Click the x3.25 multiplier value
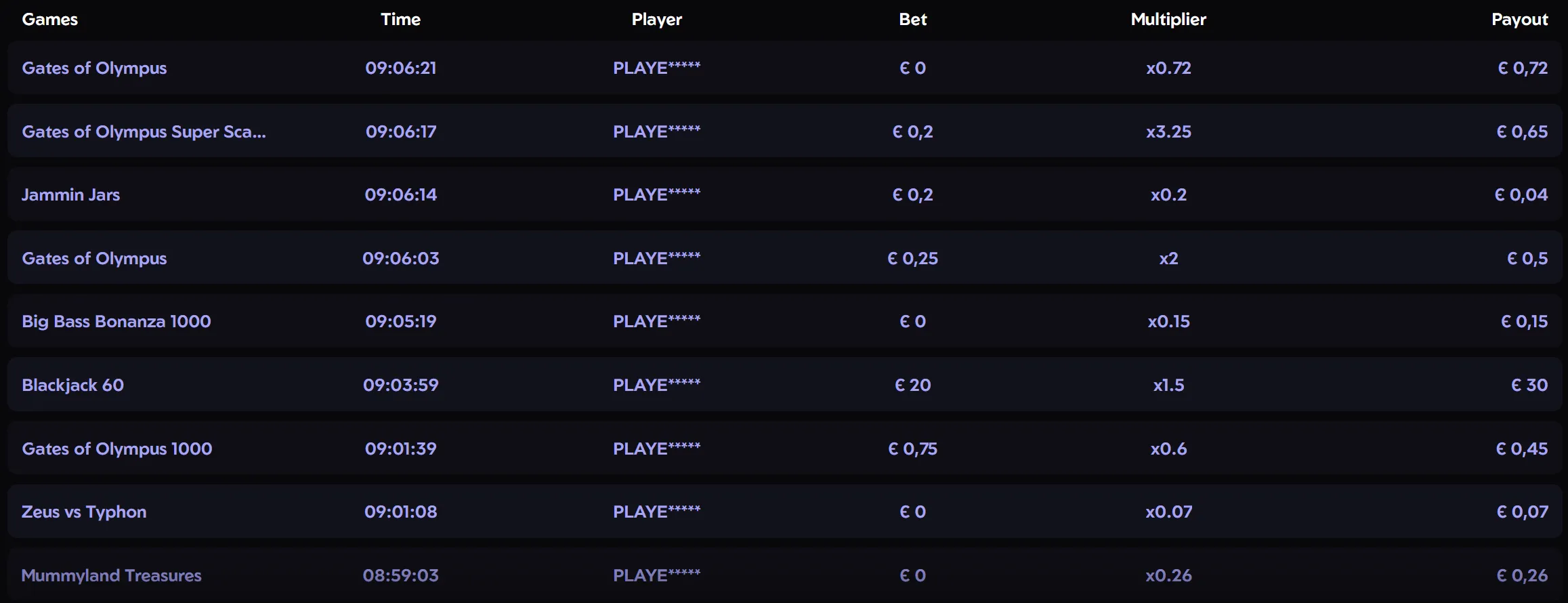 click(1168, 131)
